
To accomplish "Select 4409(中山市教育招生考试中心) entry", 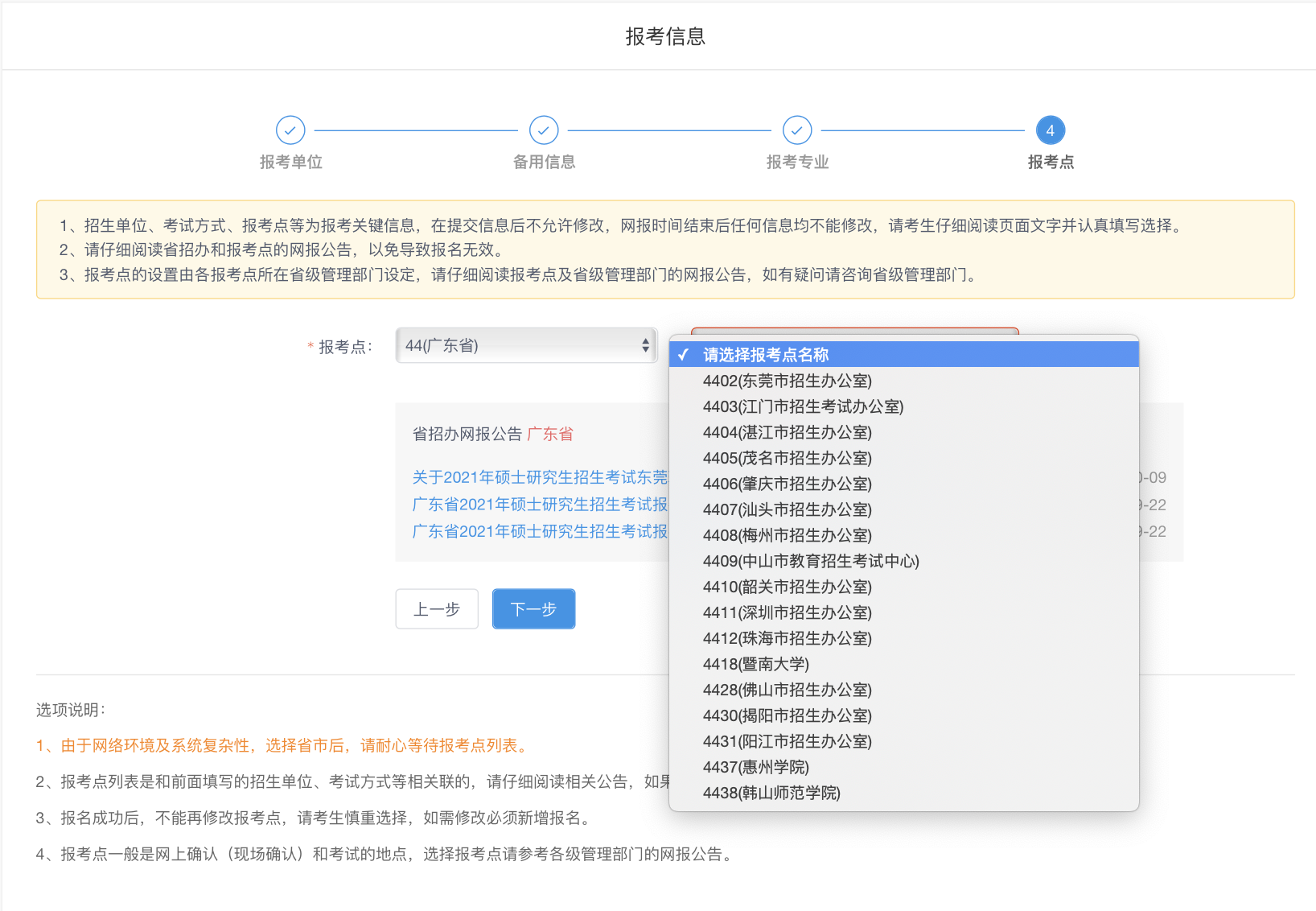I will click(x=811, y=561).
